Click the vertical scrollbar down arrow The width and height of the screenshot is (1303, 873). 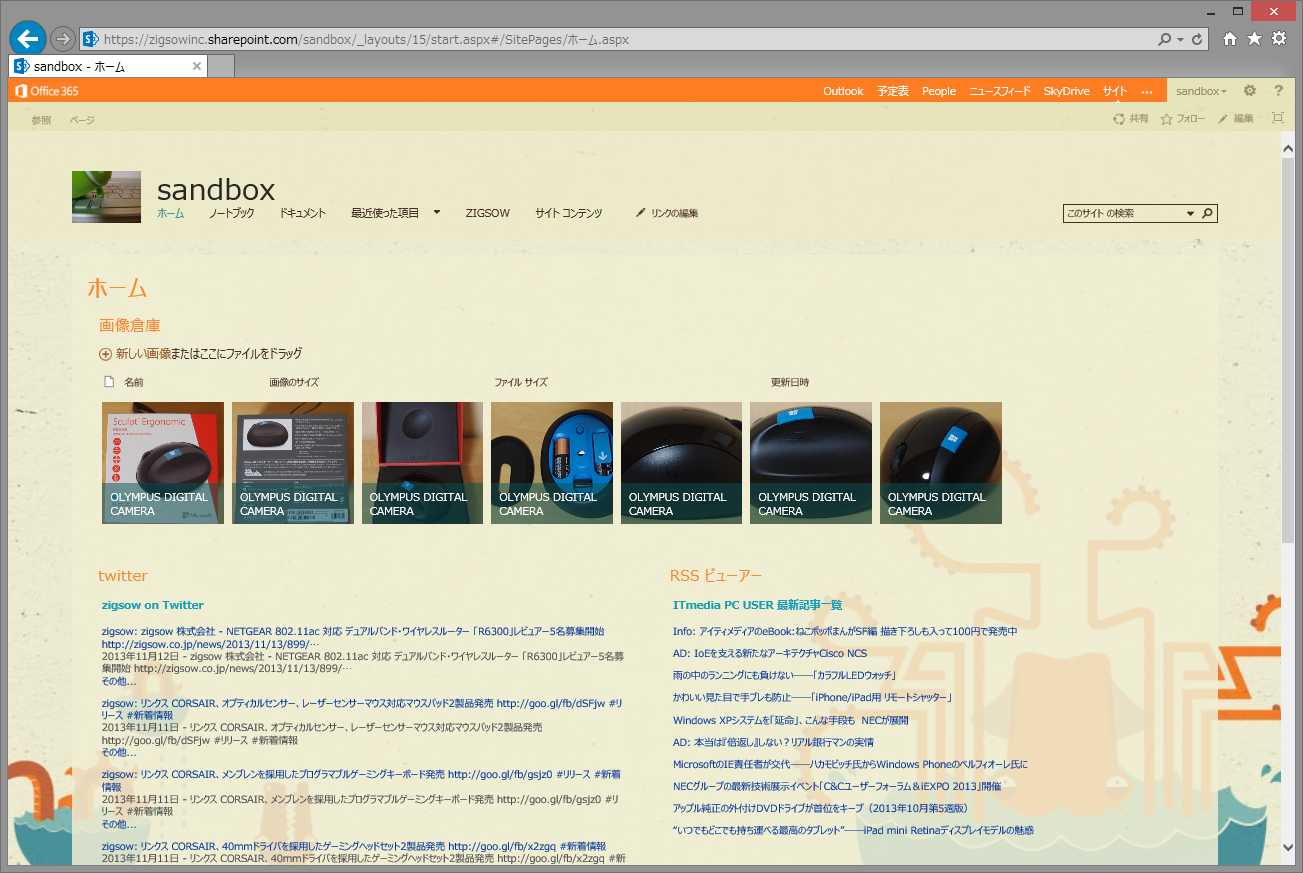click(x=1288, y=847)
